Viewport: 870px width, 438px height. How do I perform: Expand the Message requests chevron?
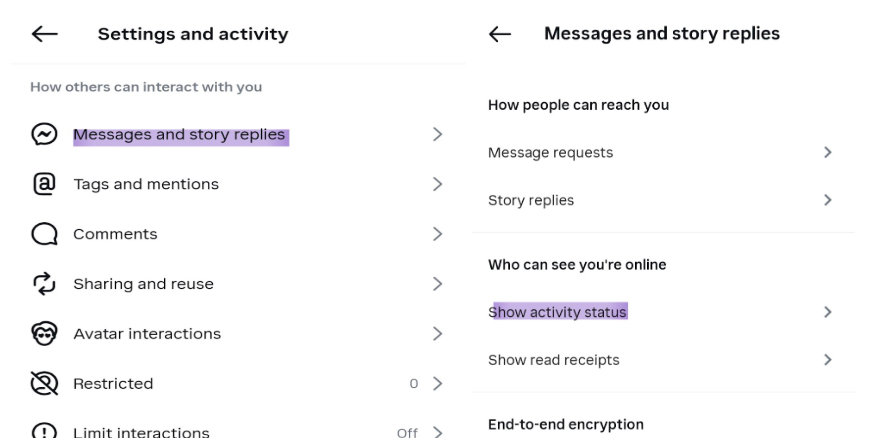click(x=827, y=152)
